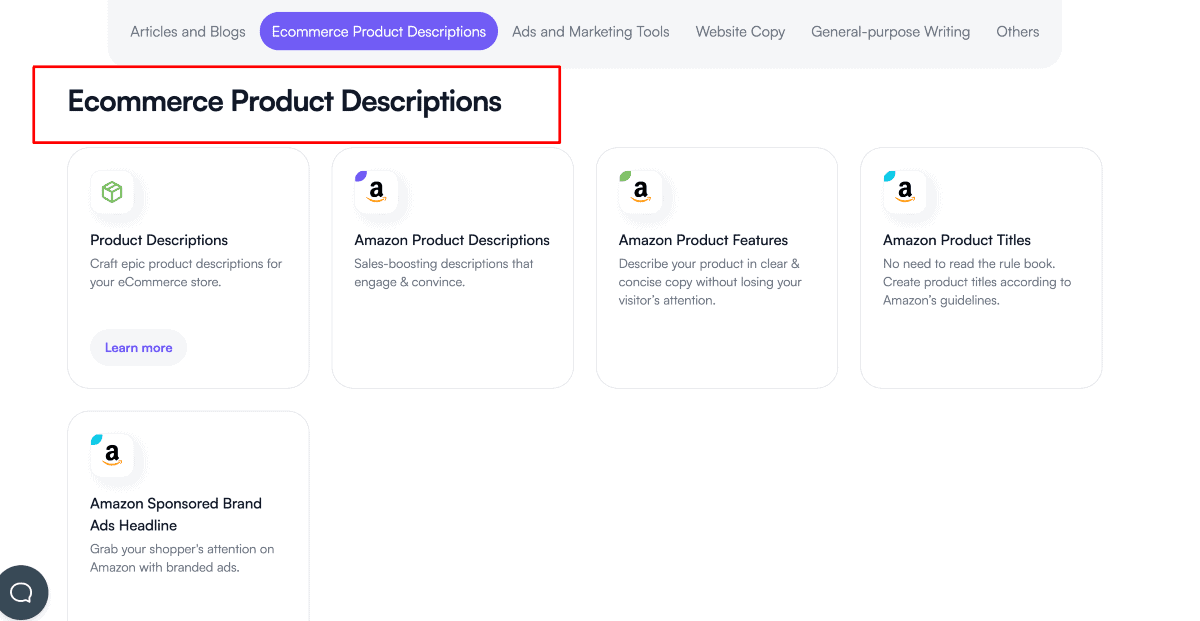Switch to General-purpose Writing tab

(890, 32)
